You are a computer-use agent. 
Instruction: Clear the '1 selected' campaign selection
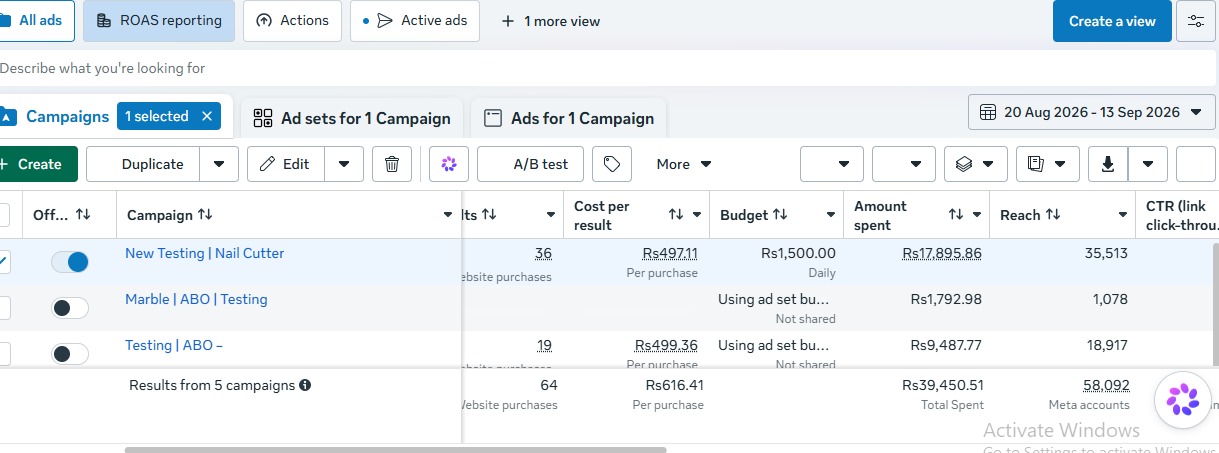(x=206, y=116)
